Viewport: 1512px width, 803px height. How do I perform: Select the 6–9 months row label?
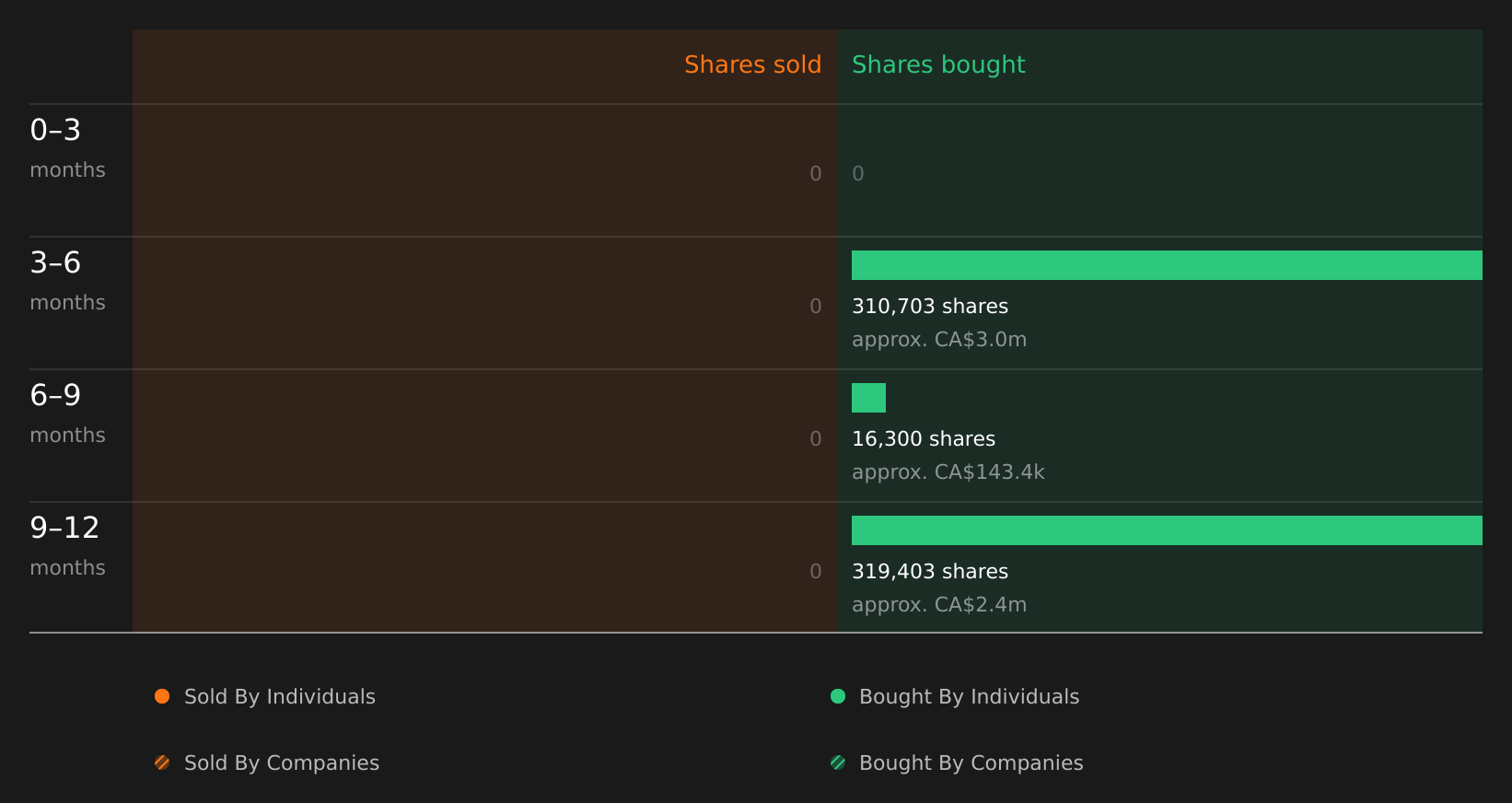[67, 413]
